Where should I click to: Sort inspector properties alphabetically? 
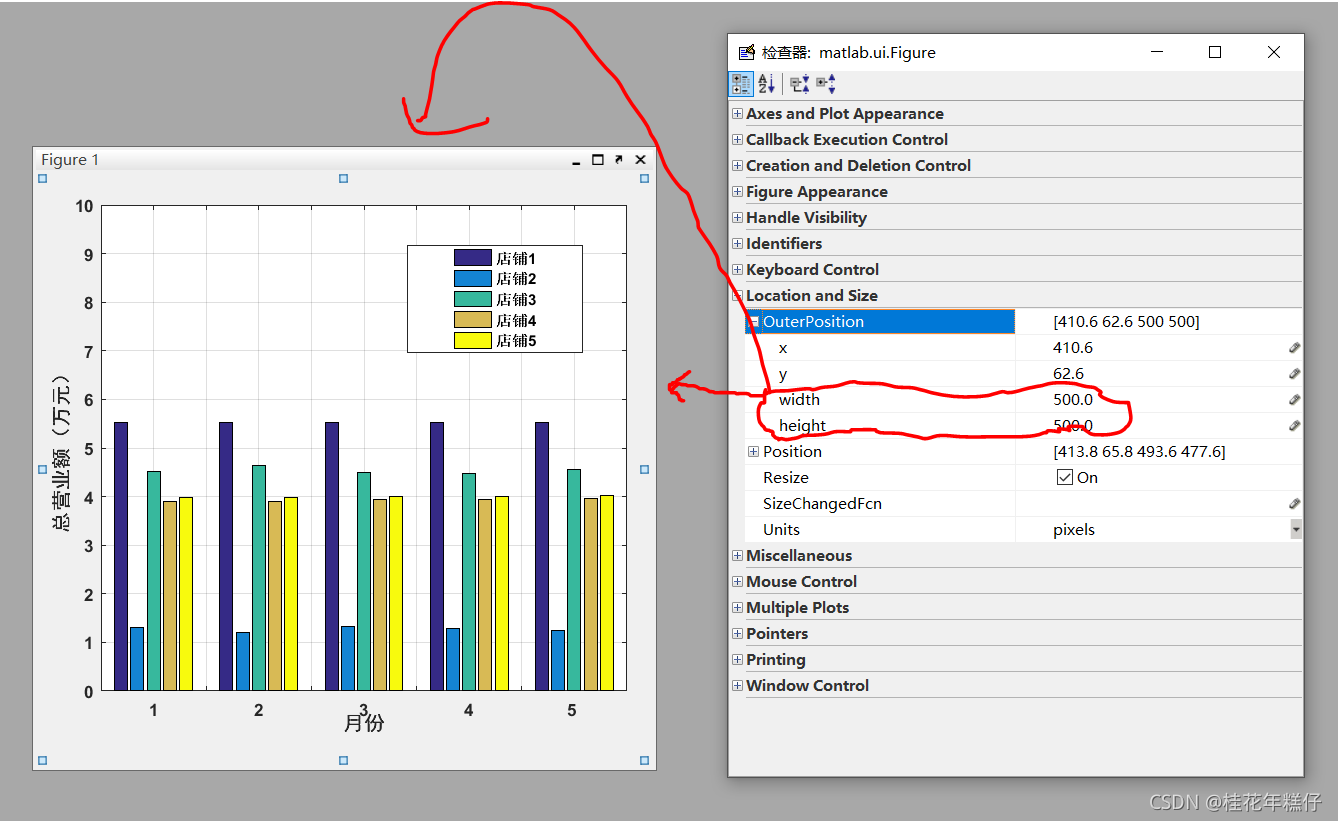tap(767, 84)
